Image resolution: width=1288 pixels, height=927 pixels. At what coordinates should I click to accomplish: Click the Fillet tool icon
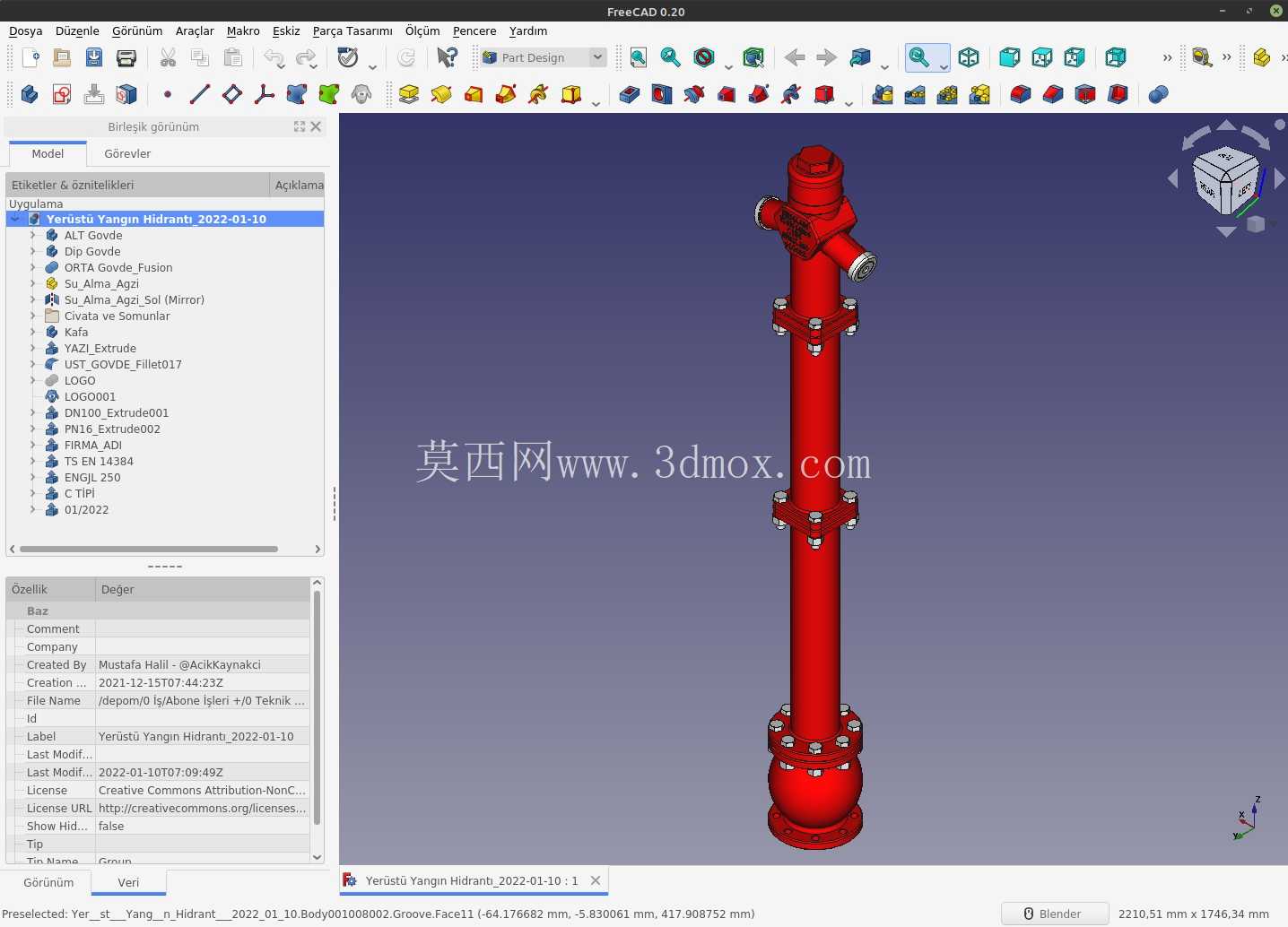click(x=1021, y=94)
